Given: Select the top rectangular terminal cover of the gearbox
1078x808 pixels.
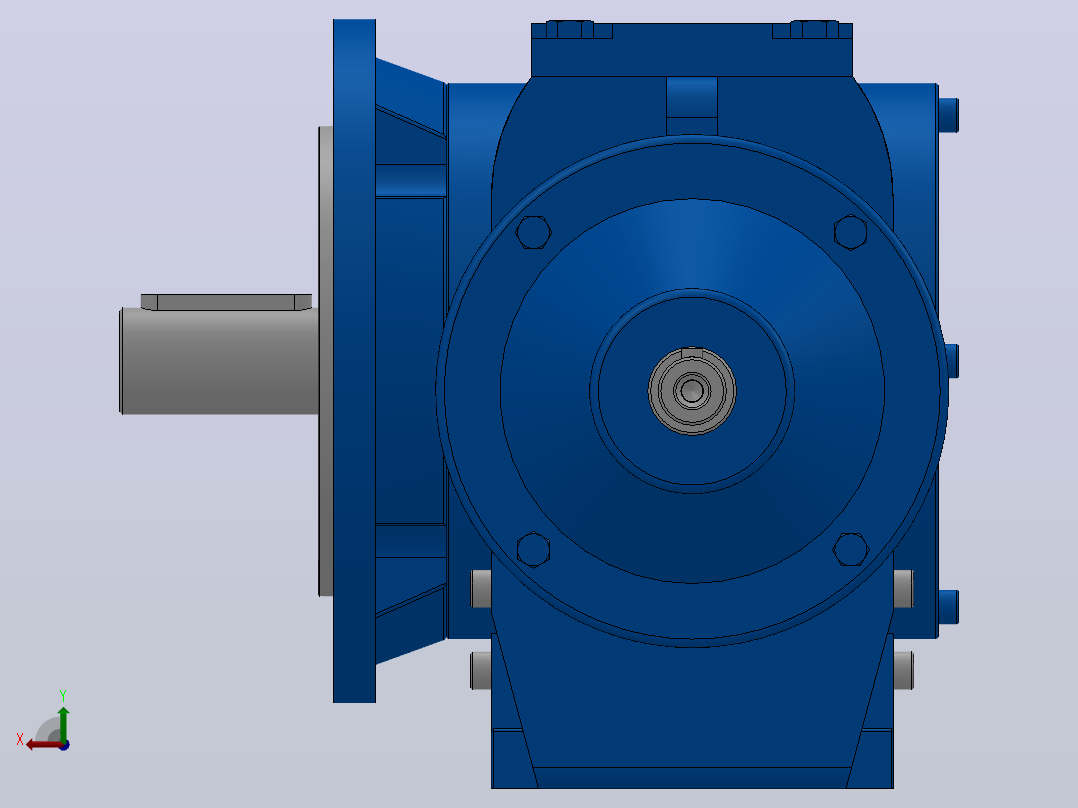Looking at the screenshot, I should click(692, 50).
